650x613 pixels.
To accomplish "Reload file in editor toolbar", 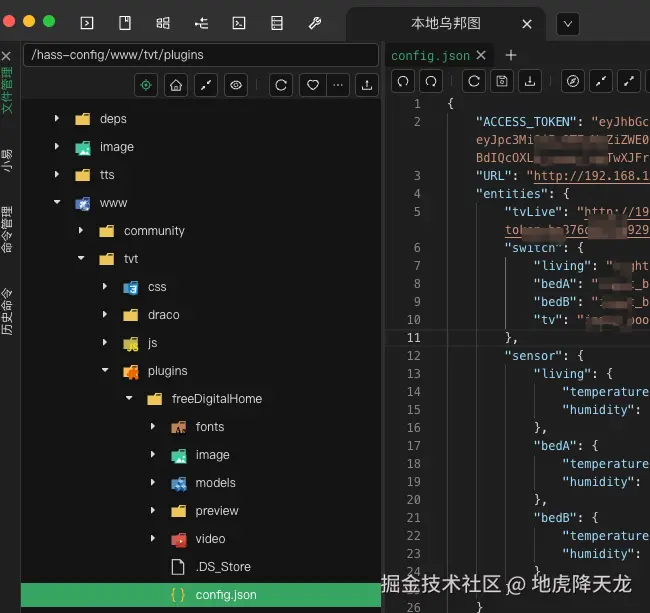I will pyautogui.click(x=474, y=81).
